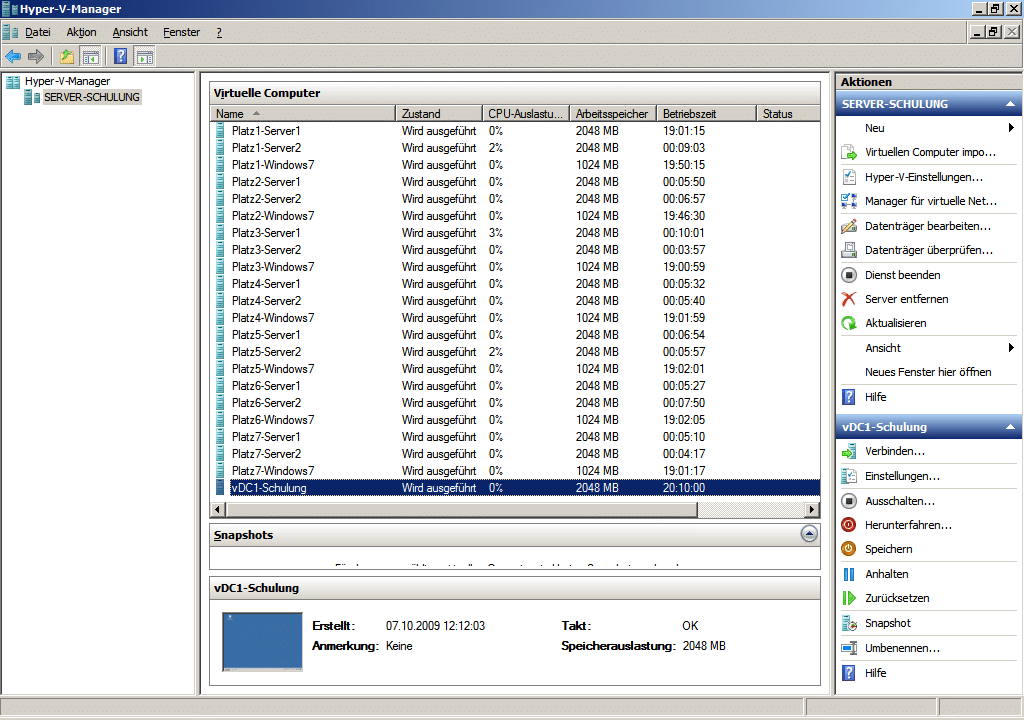Click Hilfe icon under vDC1-Schulung actions

pos(848,673)
